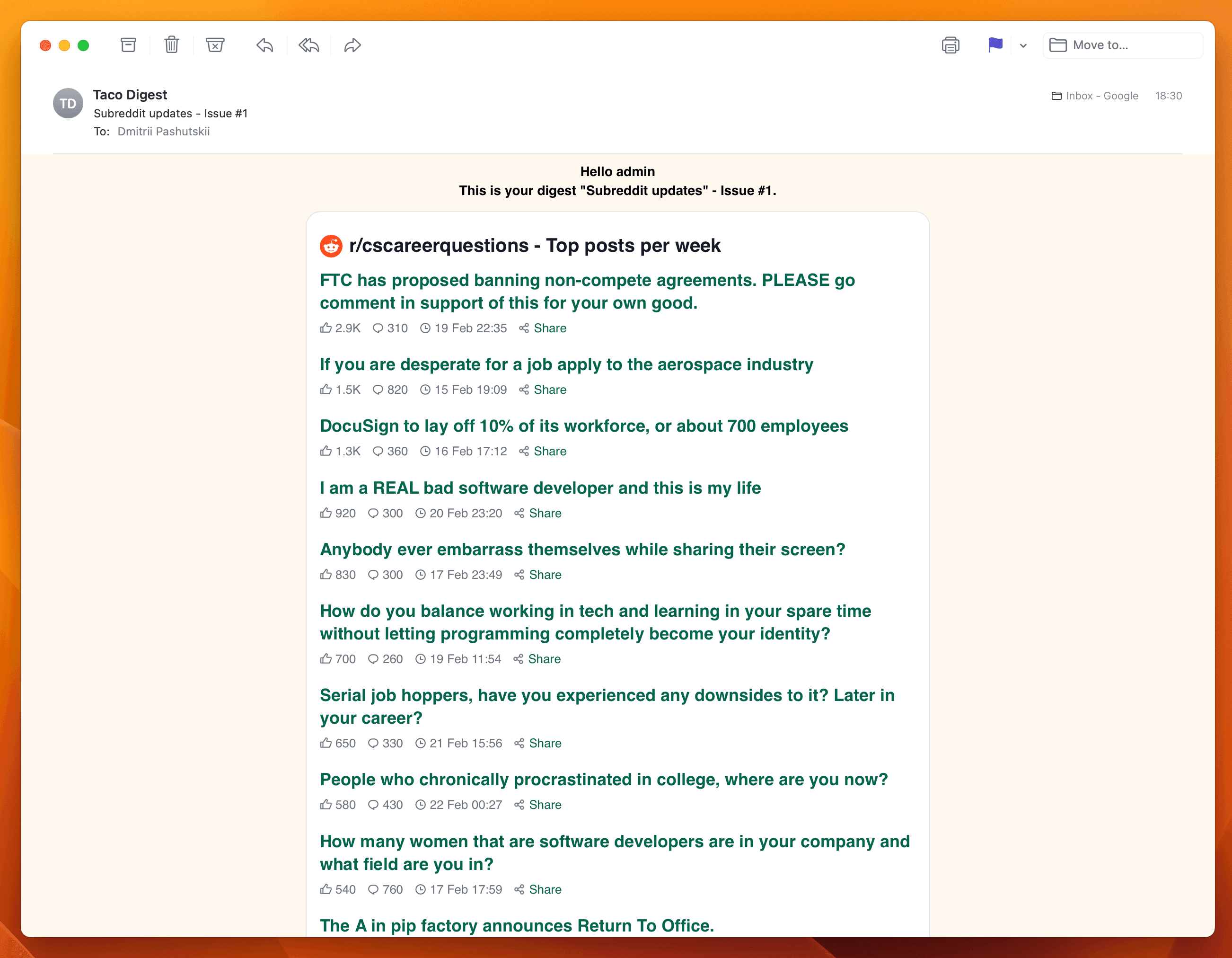Screen dimensions: 1232x958
Task: Click the 18:30 received time
Action: tap(1168, 96)
